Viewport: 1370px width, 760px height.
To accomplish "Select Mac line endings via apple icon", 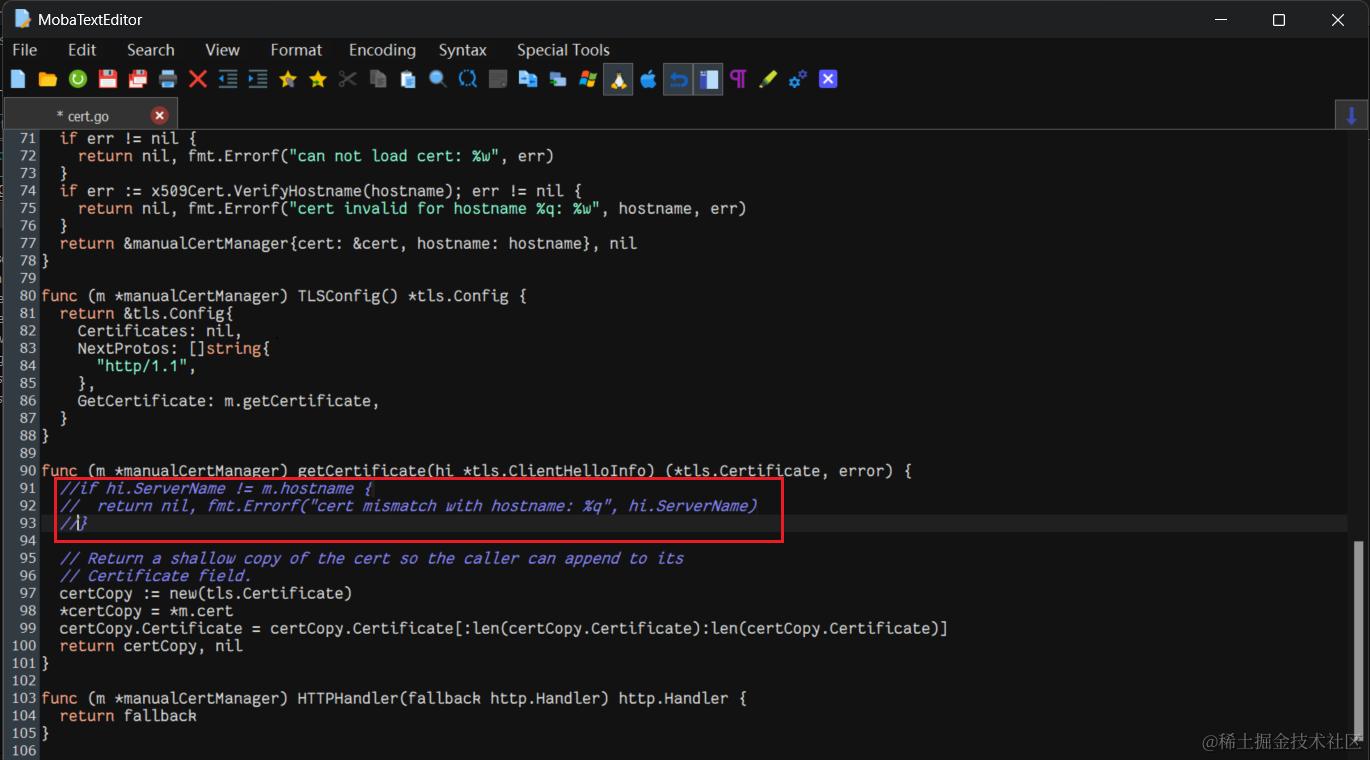I will click(648, 79).
